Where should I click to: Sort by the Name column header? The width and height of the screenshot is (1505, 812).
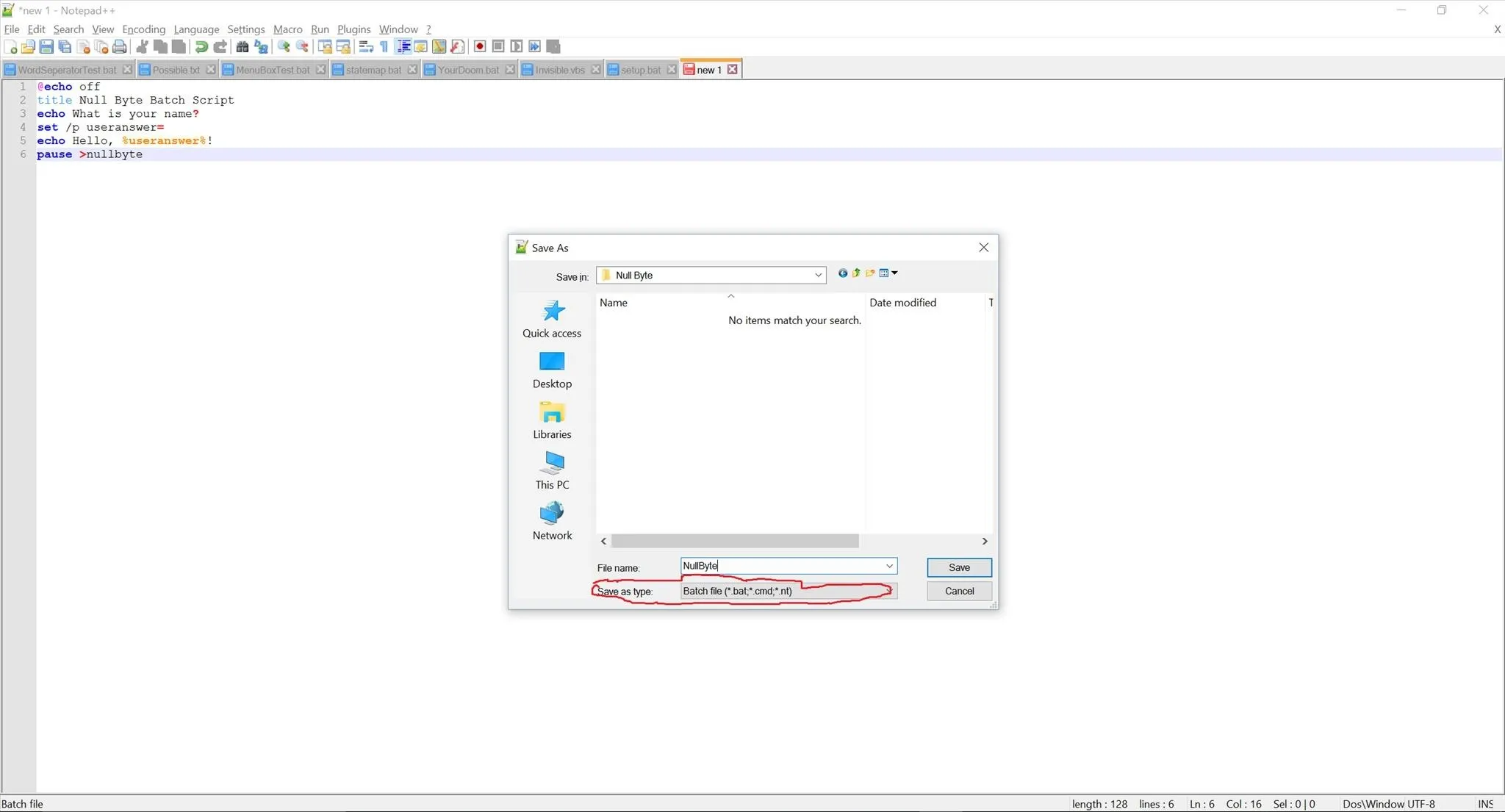(x=730, y=303)
